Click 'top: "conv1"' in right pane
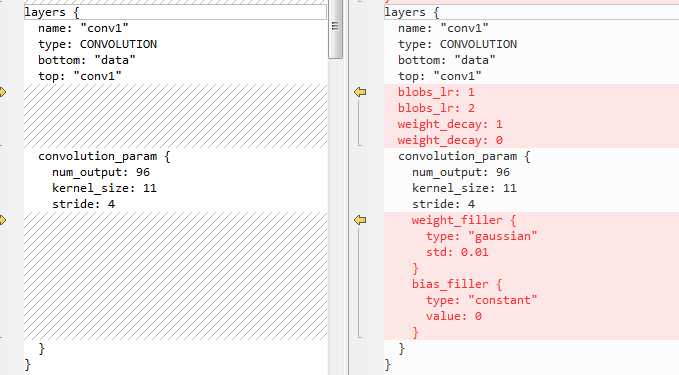 coord(440,76)
